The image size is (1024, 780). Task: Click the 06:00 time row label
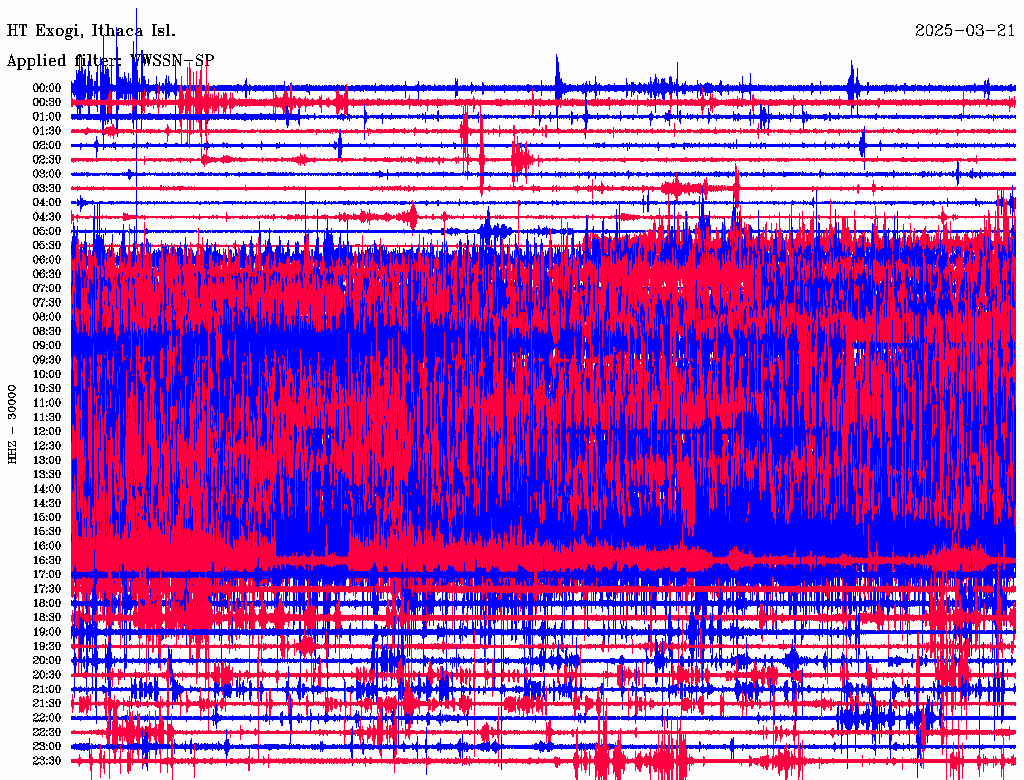[47, 260]
